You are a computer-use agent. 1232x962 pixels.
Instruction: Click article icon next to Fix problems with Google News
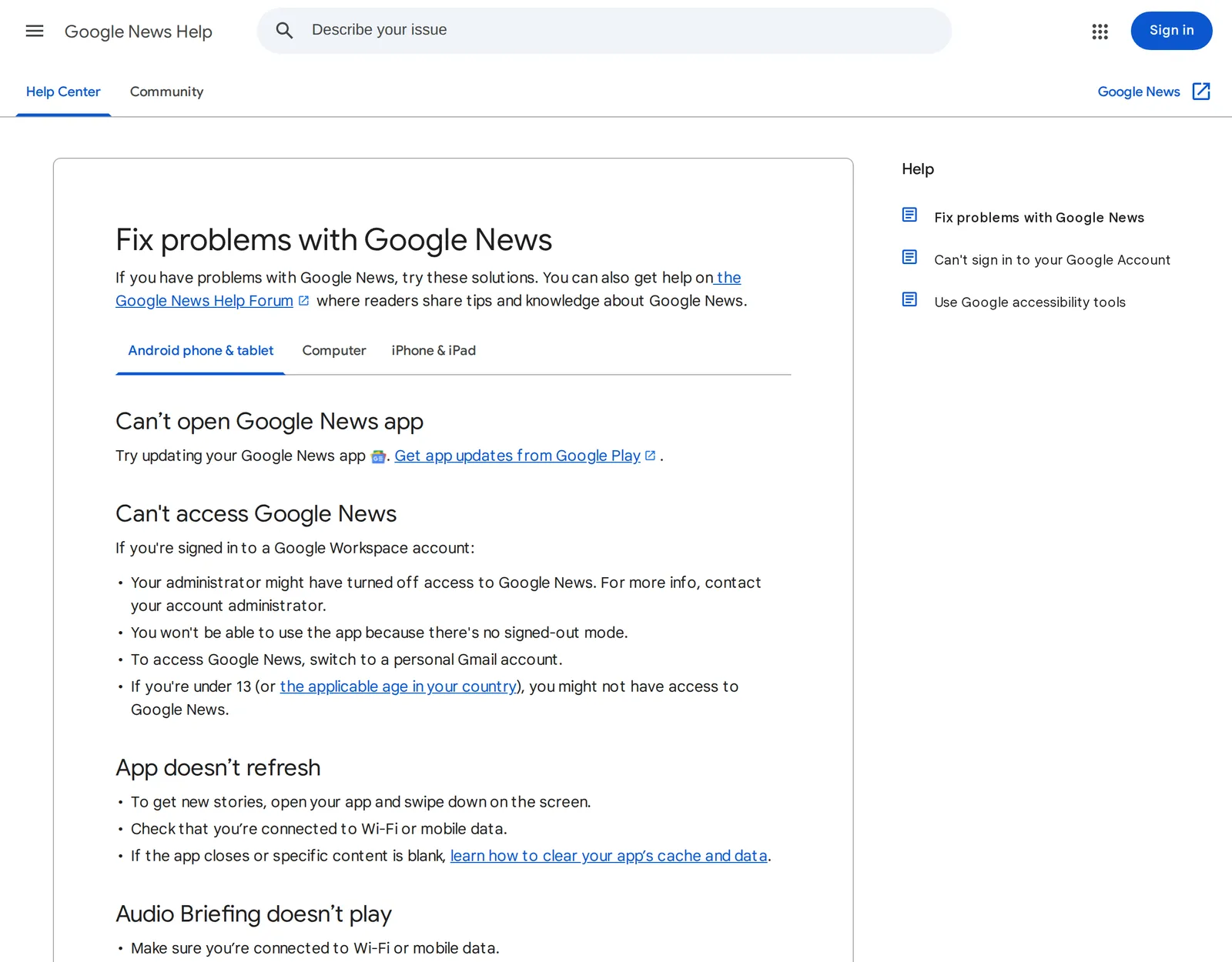(x=909, y=215)
